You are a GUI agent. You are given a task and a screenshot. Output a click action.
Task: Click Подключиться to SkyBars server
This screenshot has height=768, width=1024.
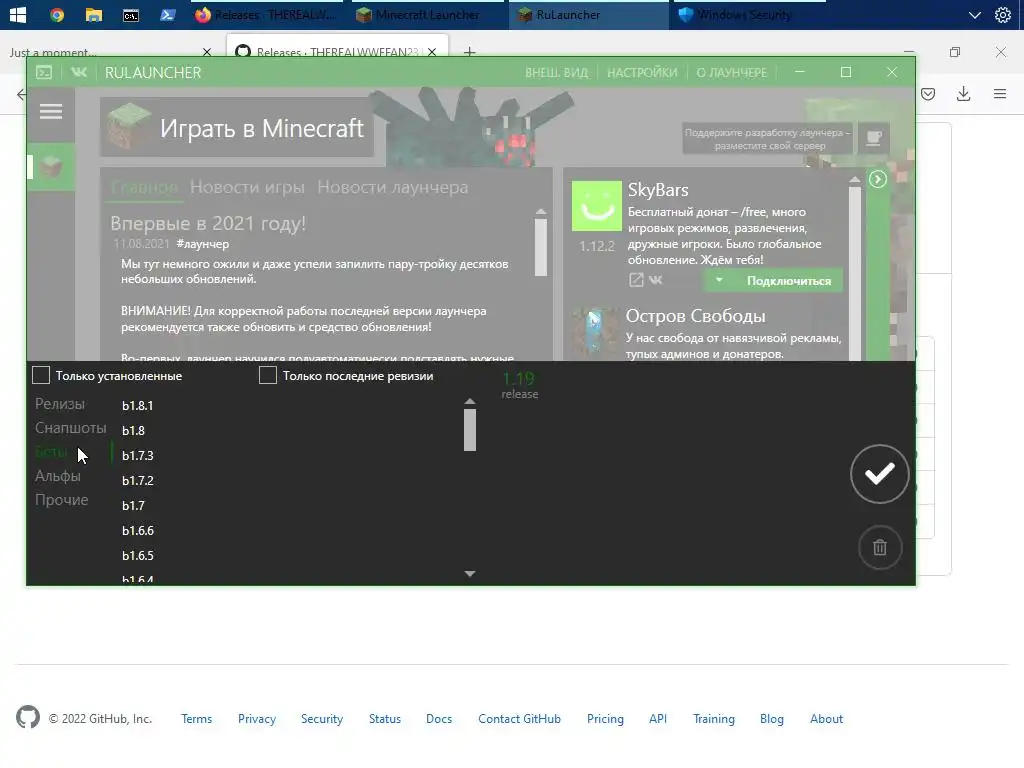789,281
